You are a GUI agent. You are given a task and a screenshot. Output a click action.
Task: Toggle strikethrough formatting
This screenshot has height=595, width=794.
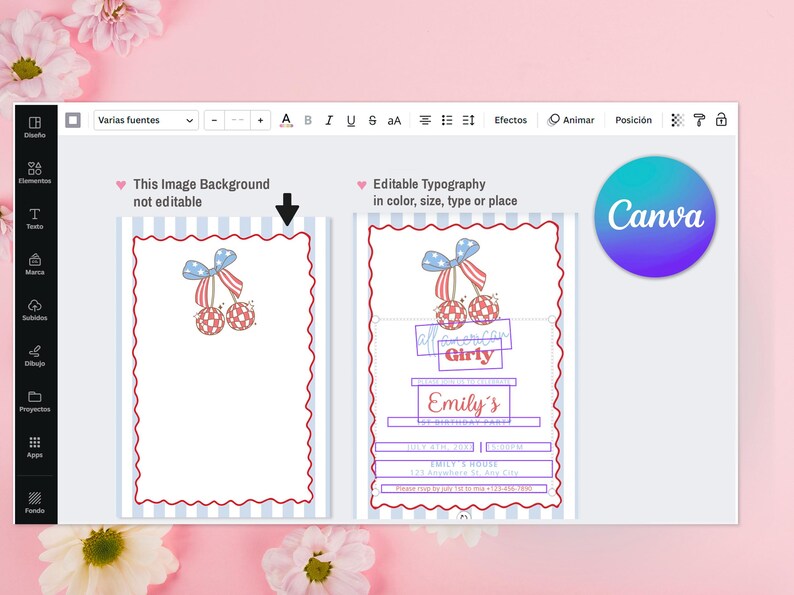[x=372, y=120]
